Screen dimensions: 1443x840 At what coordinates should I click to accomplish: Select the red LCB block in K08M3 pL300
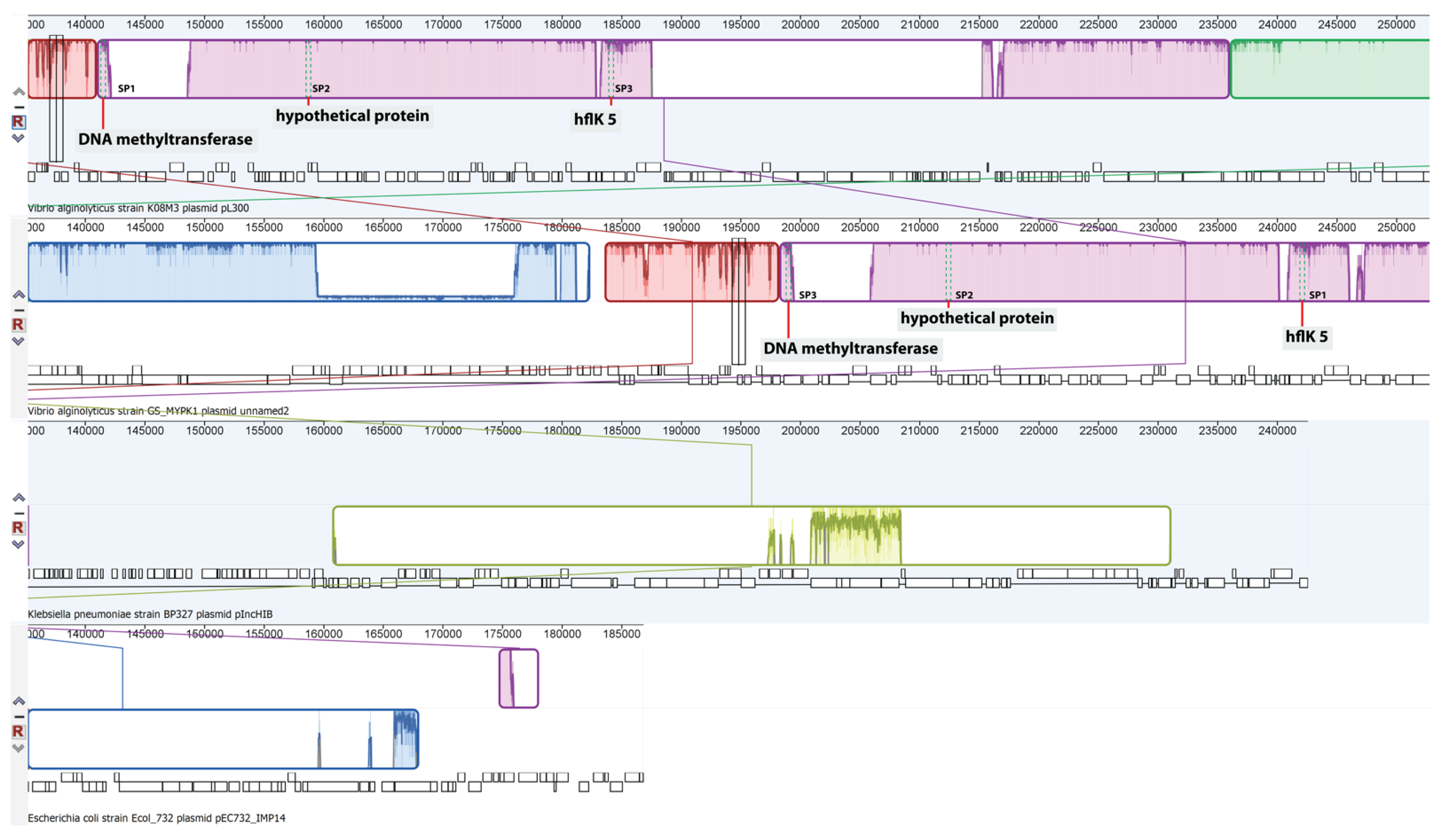tap(62, 69)
